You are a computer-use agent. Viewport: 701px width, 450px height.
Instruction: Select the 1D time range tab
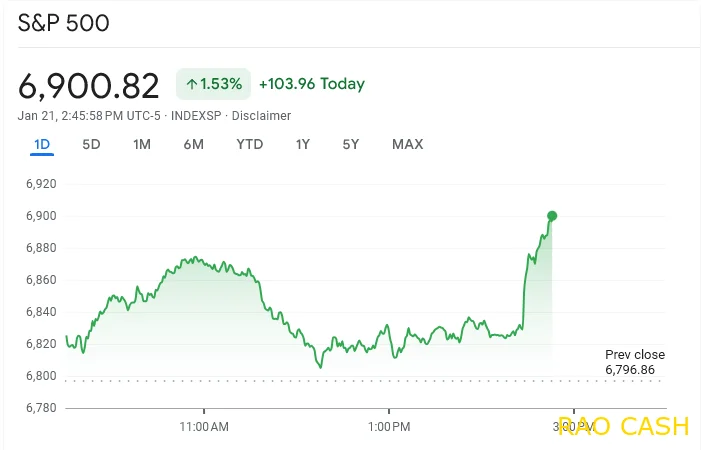pos(42,144)
